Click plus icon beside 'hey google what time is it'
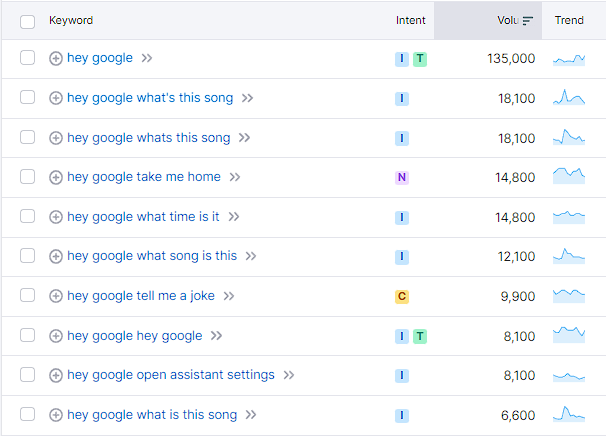The image size is (606, 436). pyautogui.click(x=56, y=217)
